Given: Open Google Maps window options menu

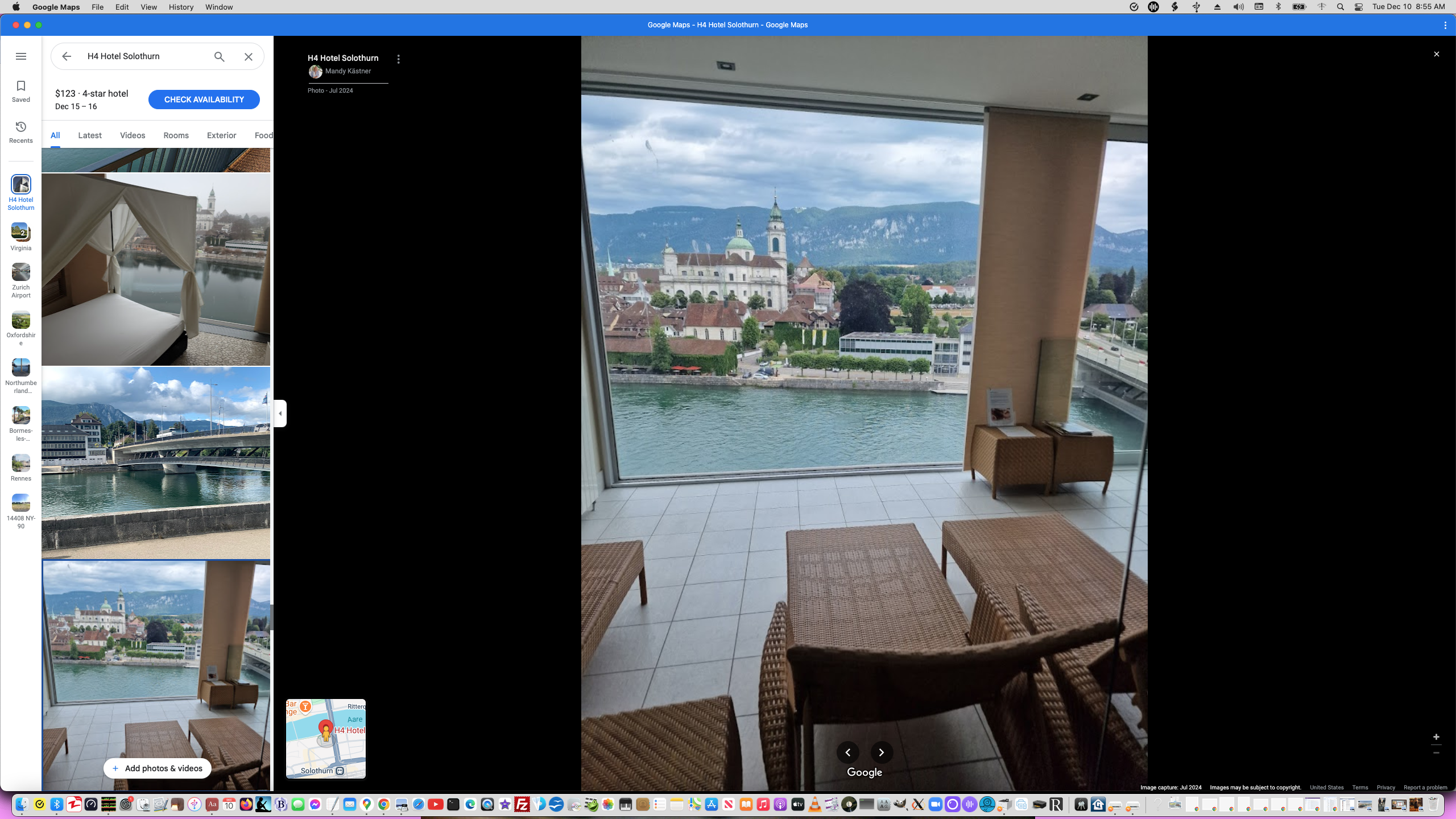Looking at the screenshot, I should pyautogui.click(x=1445, y=25).
